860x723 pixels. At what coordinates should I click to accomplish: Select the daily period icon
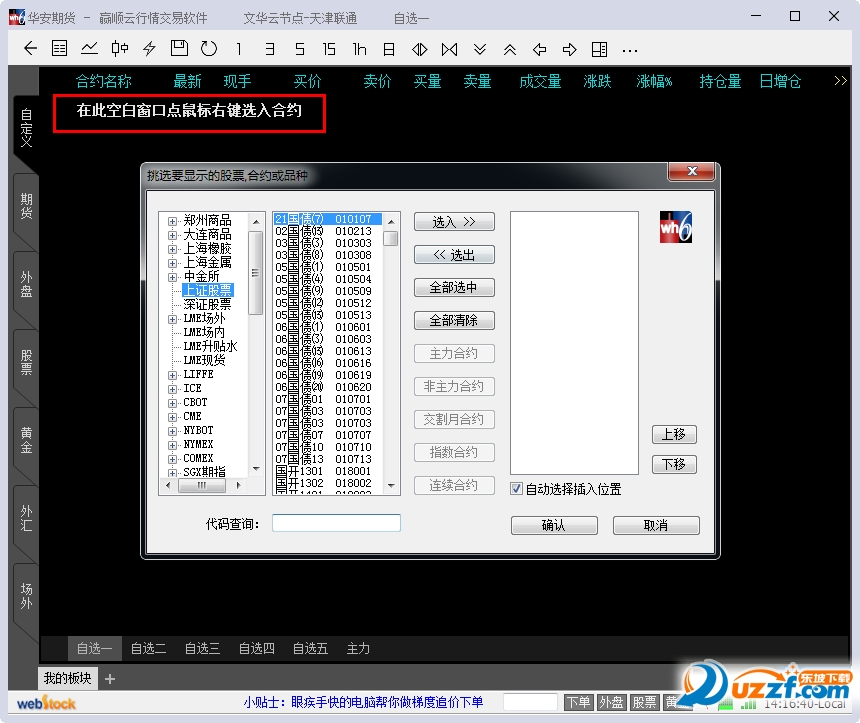coord(389,49)
